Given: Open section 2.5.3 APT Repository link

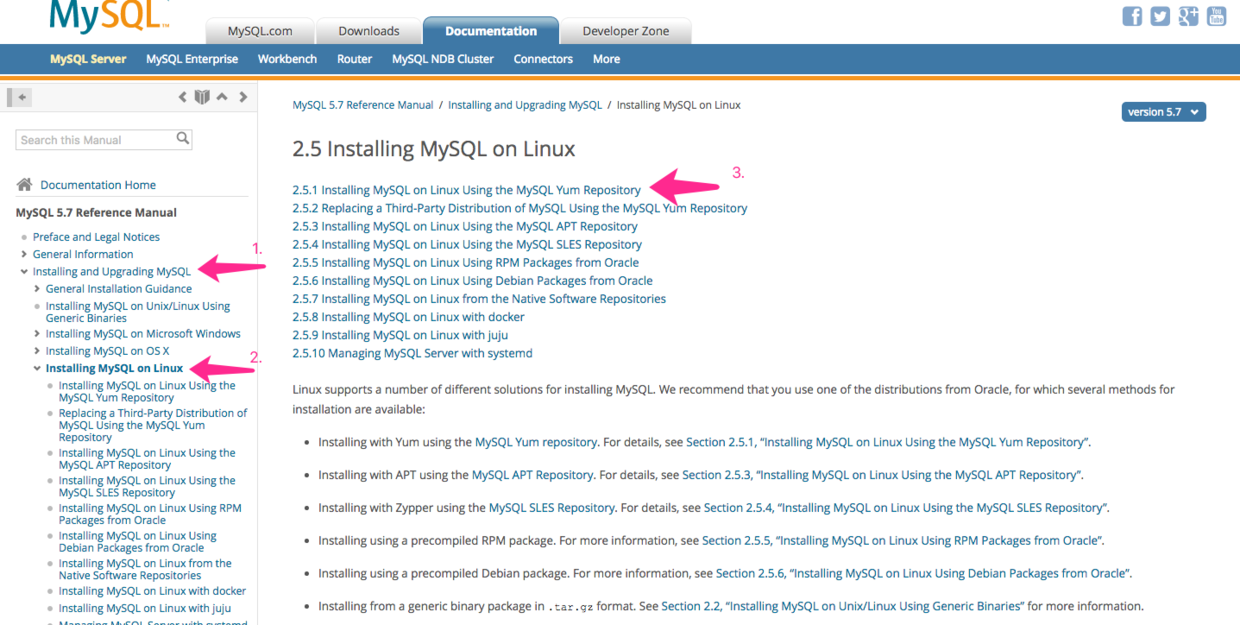Looking at the screenshot, I should tap(465, 226).
